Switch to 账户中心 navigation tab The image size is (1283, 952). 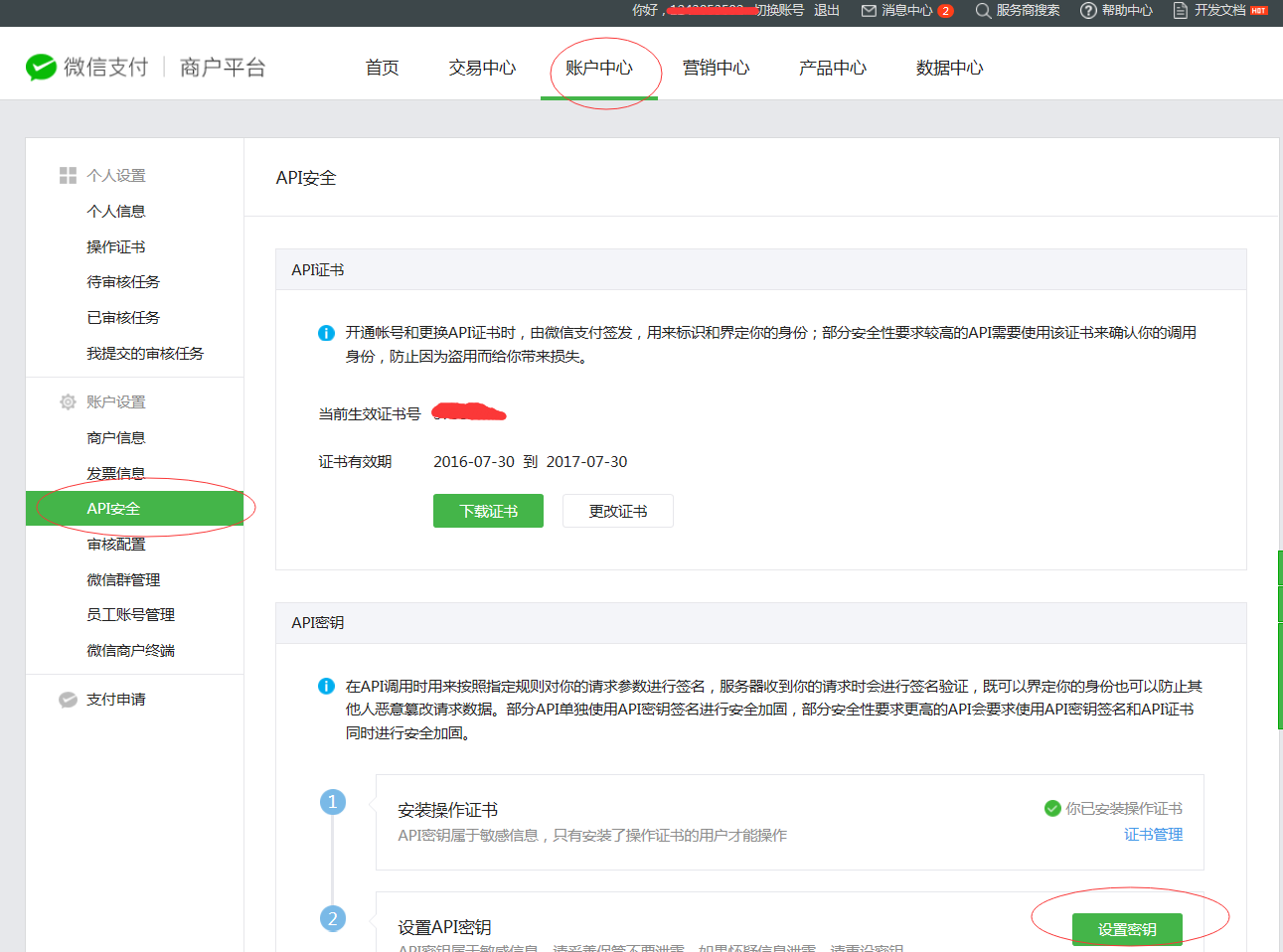599,68
